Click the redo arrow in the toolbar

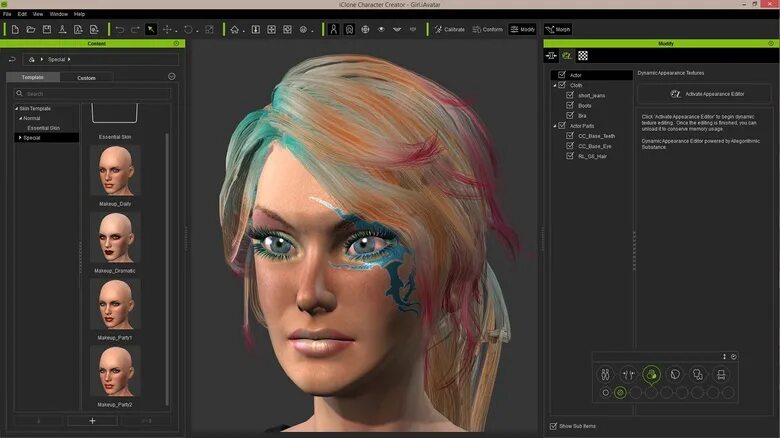135,30
